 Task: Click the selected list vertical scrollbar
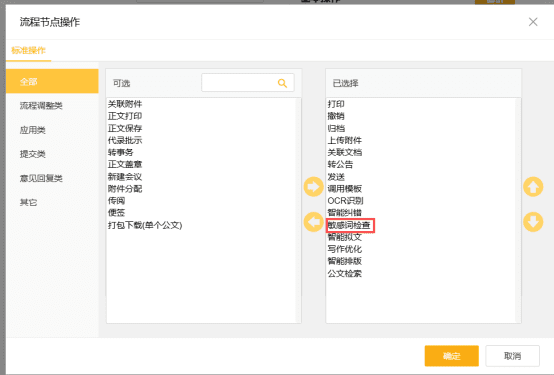click(x=518, y=210)
